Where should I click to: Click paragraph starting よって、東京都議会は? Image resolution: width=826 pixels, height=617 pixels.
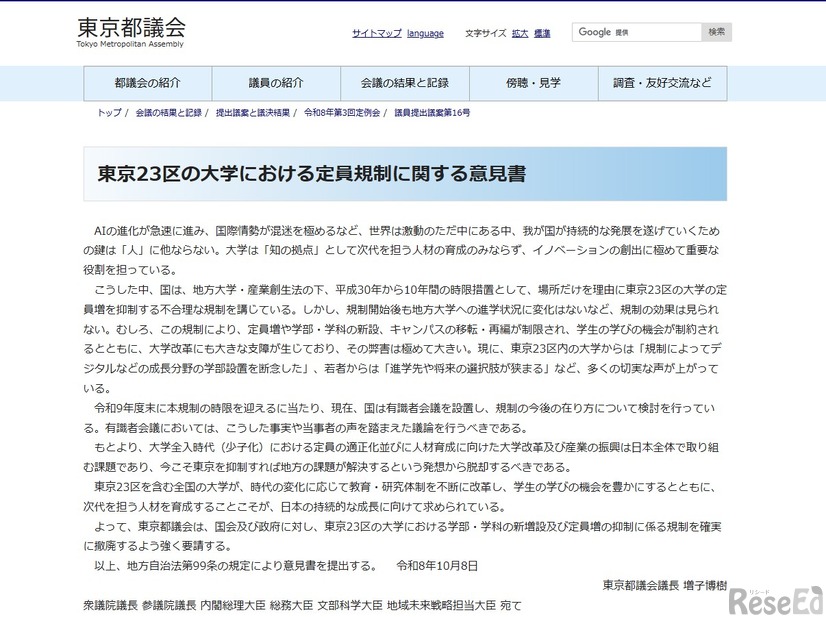pyautogui.click(x=402, y=536)
